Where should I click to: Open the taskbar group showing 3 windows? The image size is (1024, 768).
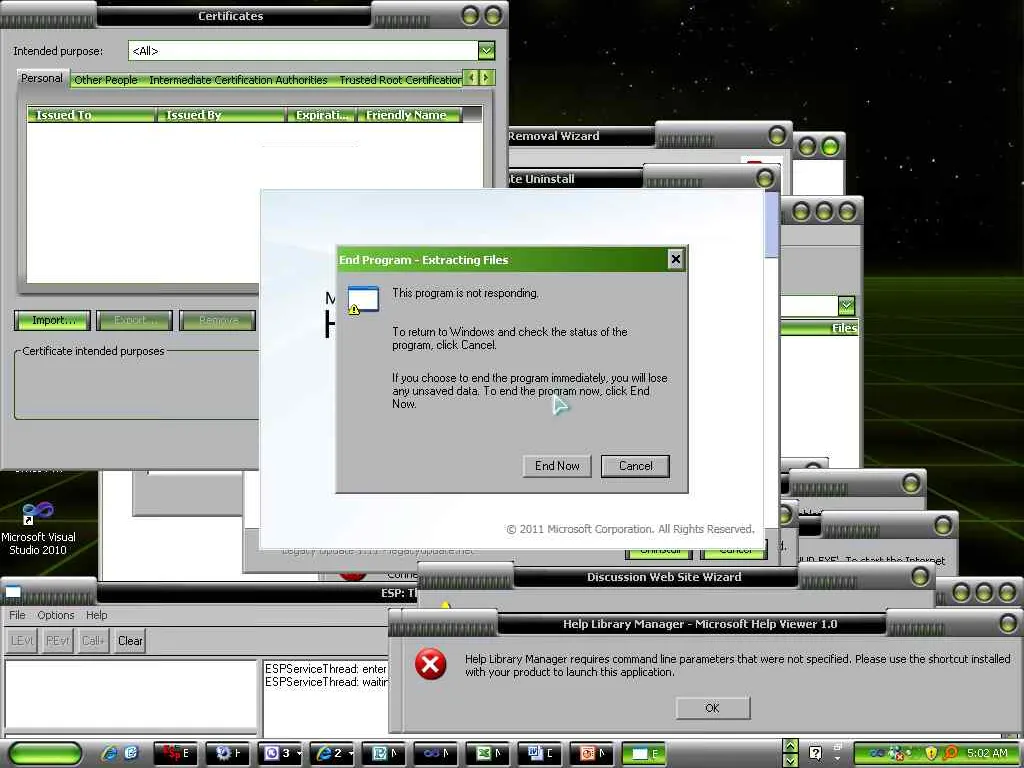point(280,753)
